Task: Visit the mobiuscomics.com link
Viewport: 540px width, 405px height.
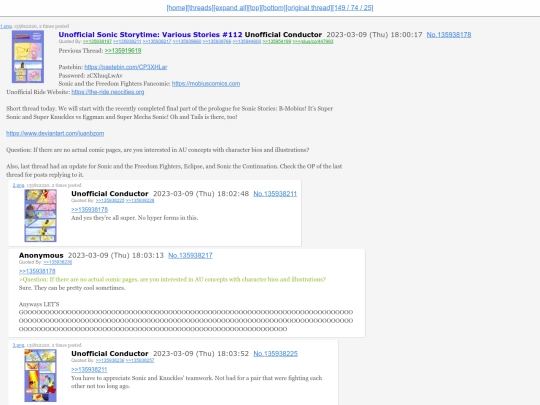Action: [x=206, y=84]
